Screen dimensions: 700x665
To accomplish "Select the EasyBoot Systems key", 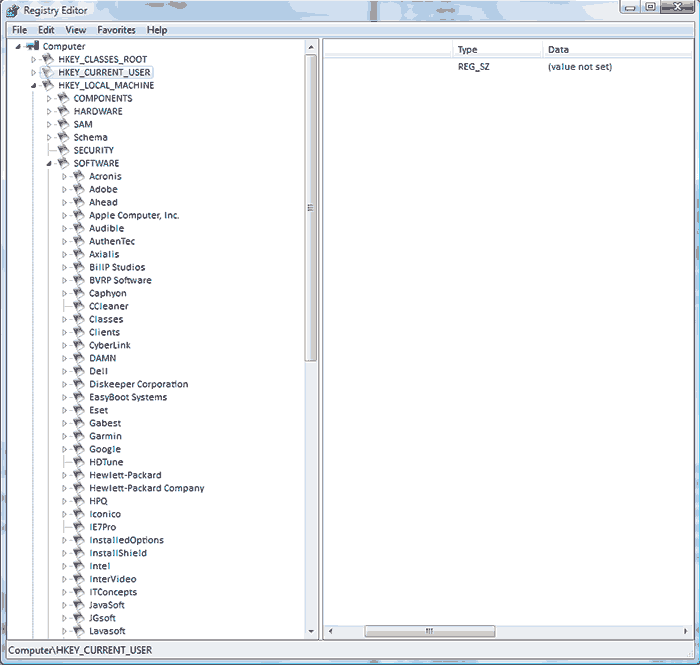I will [128, 397].
